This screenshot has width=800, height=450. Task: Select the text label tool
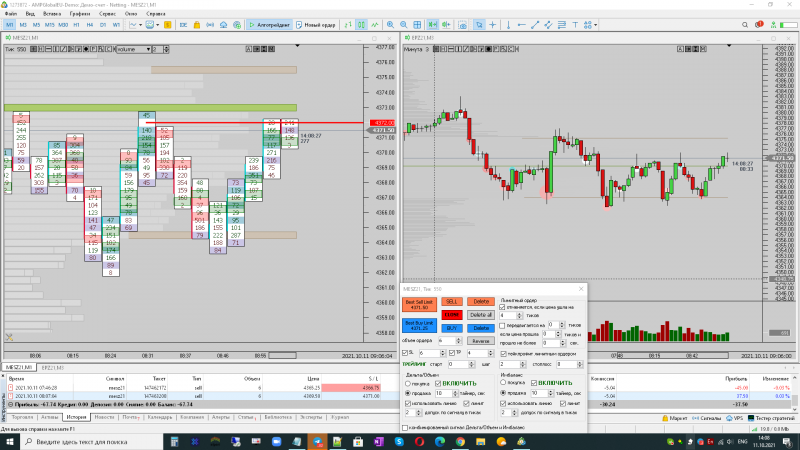[575, 24]
